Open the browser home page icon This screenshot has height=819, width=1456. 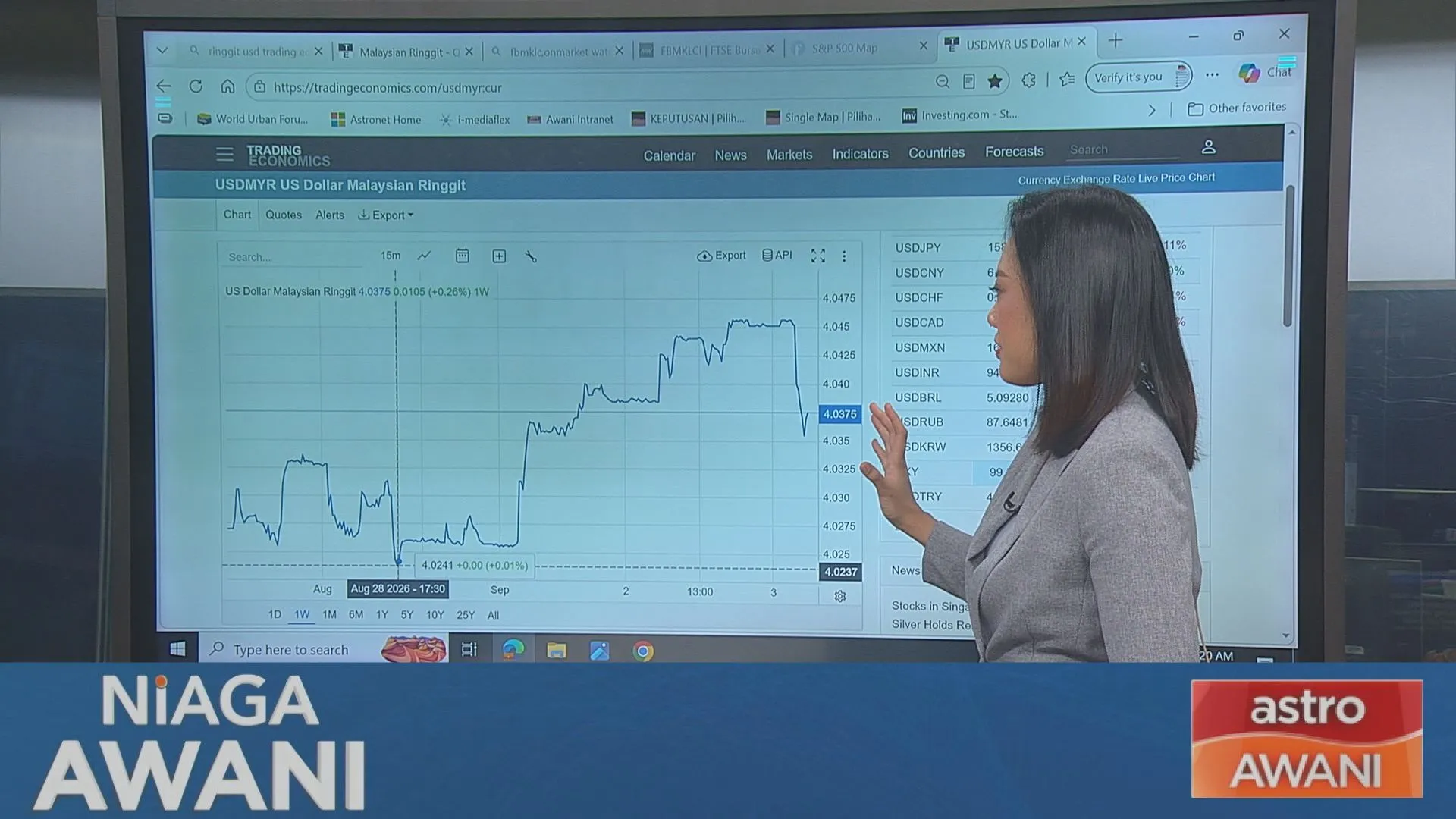click(227, 86)
